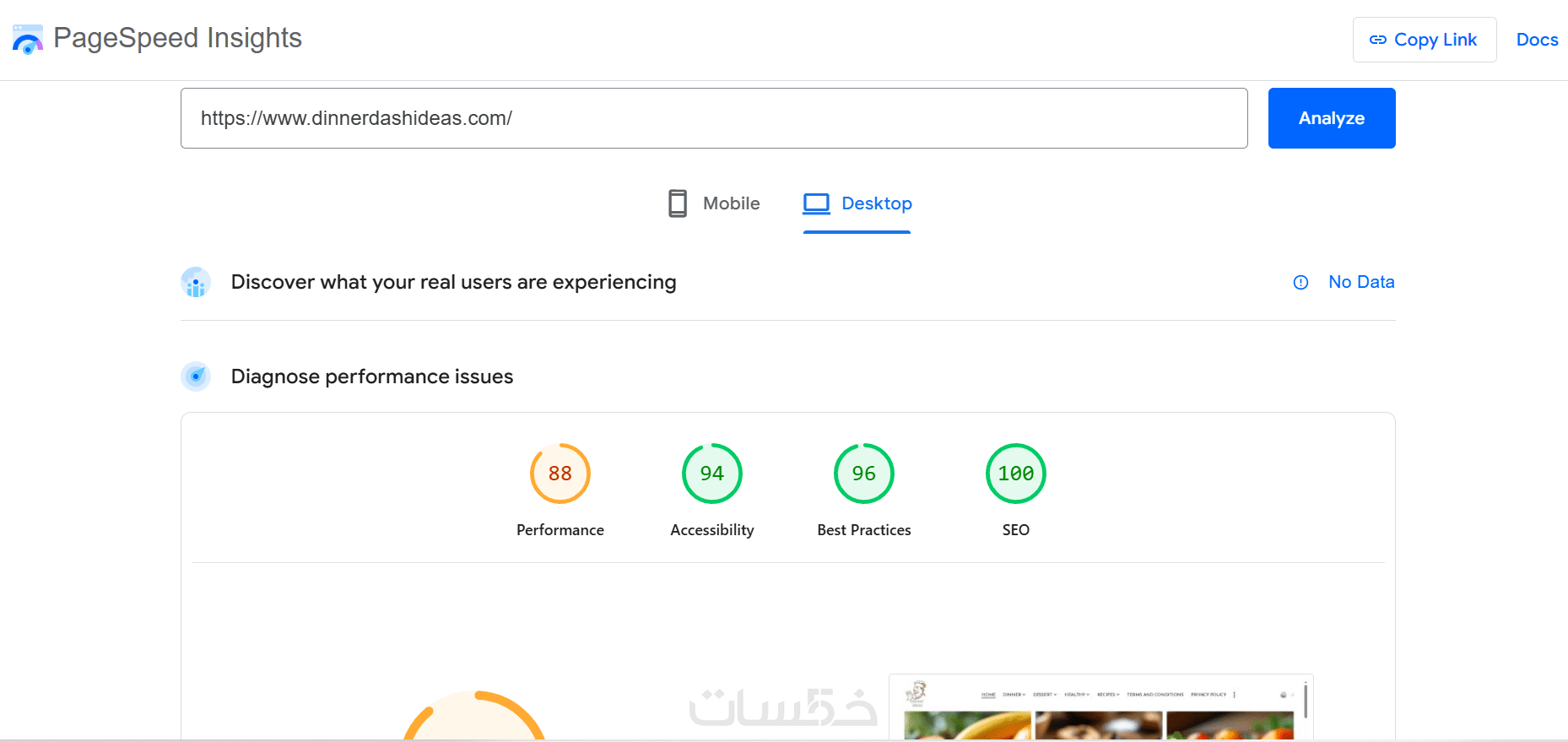Click the Performance label

click(560, 530)
